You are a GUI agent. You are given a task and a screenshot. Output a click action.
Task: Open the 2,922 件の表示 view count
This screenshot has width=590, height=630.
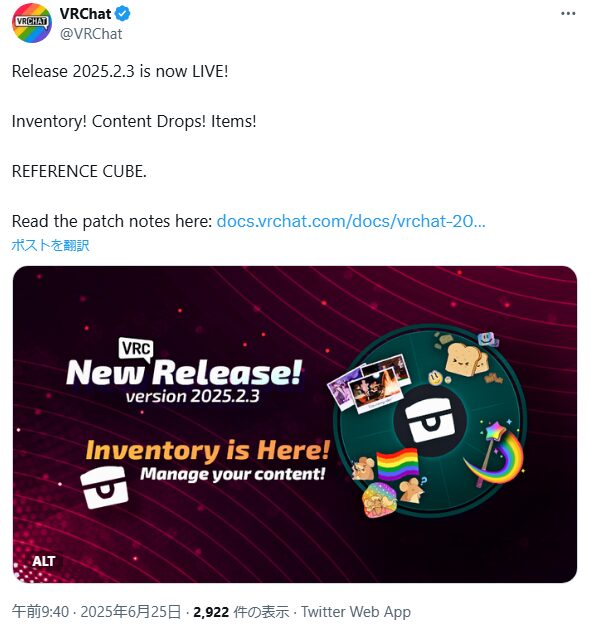[241, 612]
